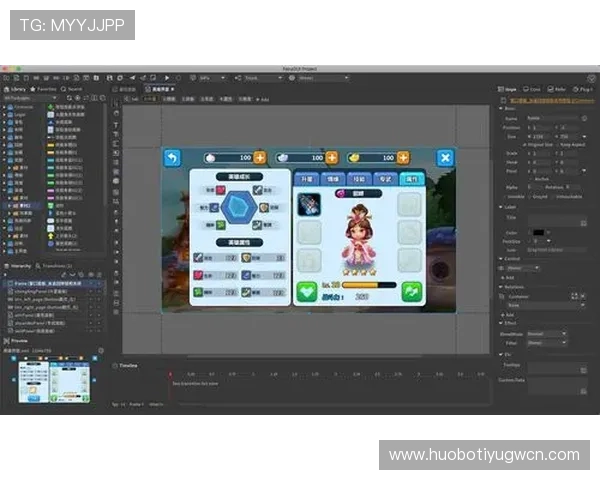600x480 pixels.
Task: Click the component icon left of orange title
Action: [x=504, y=101]
